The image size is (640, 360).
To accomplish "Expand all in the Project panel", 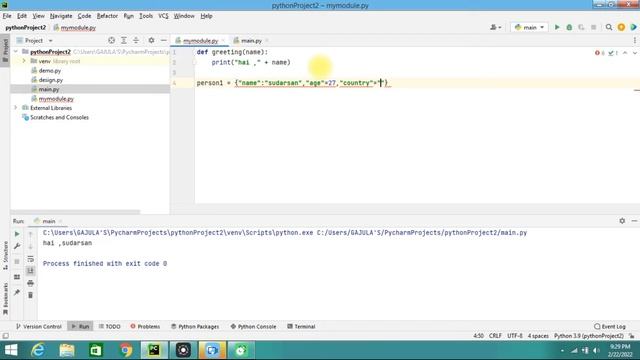I will [x=124, y=40].
